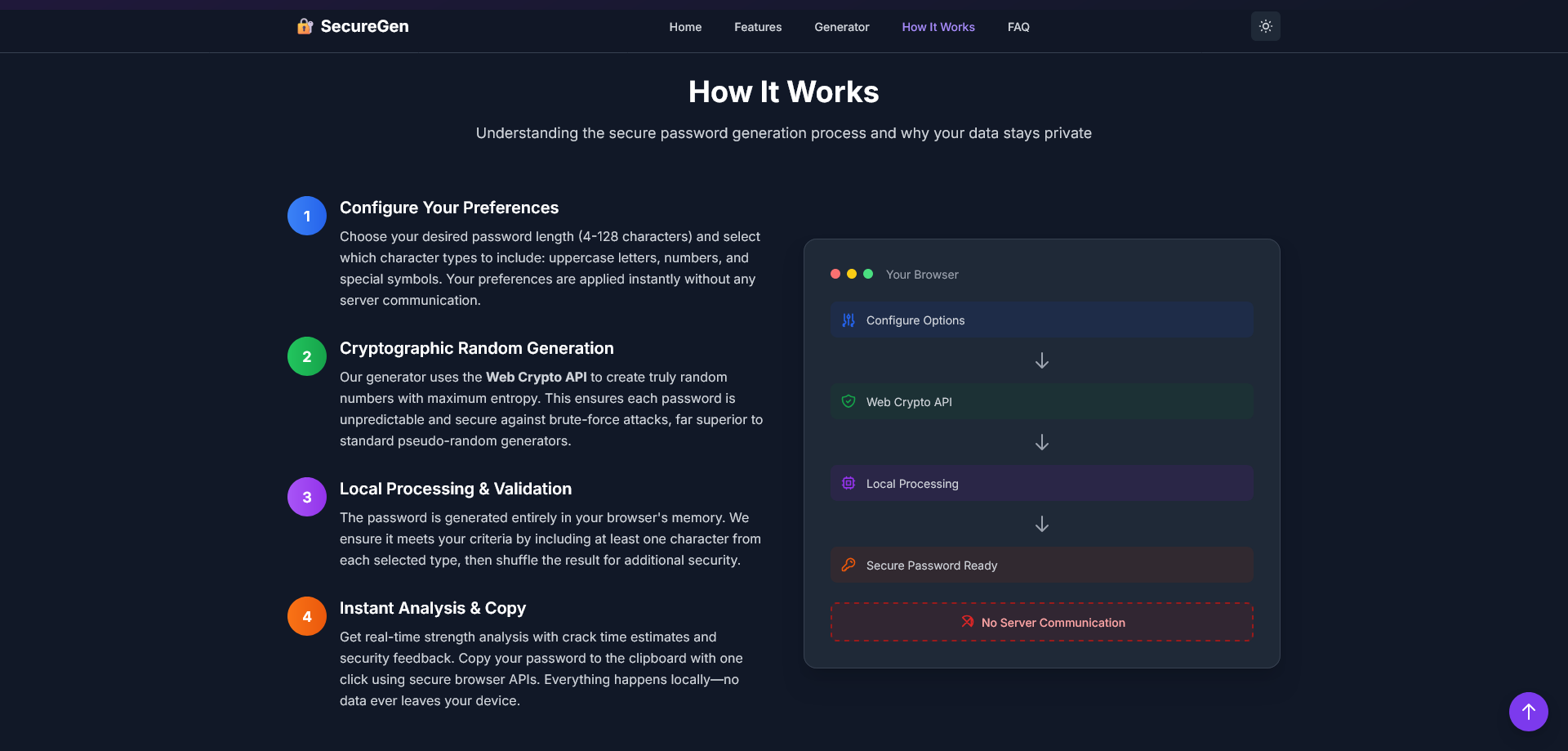The height and width of the screenshot is (751, 1568).
Task: Click the key icon beside Secure Password Ready
Action: click(849, 565)
